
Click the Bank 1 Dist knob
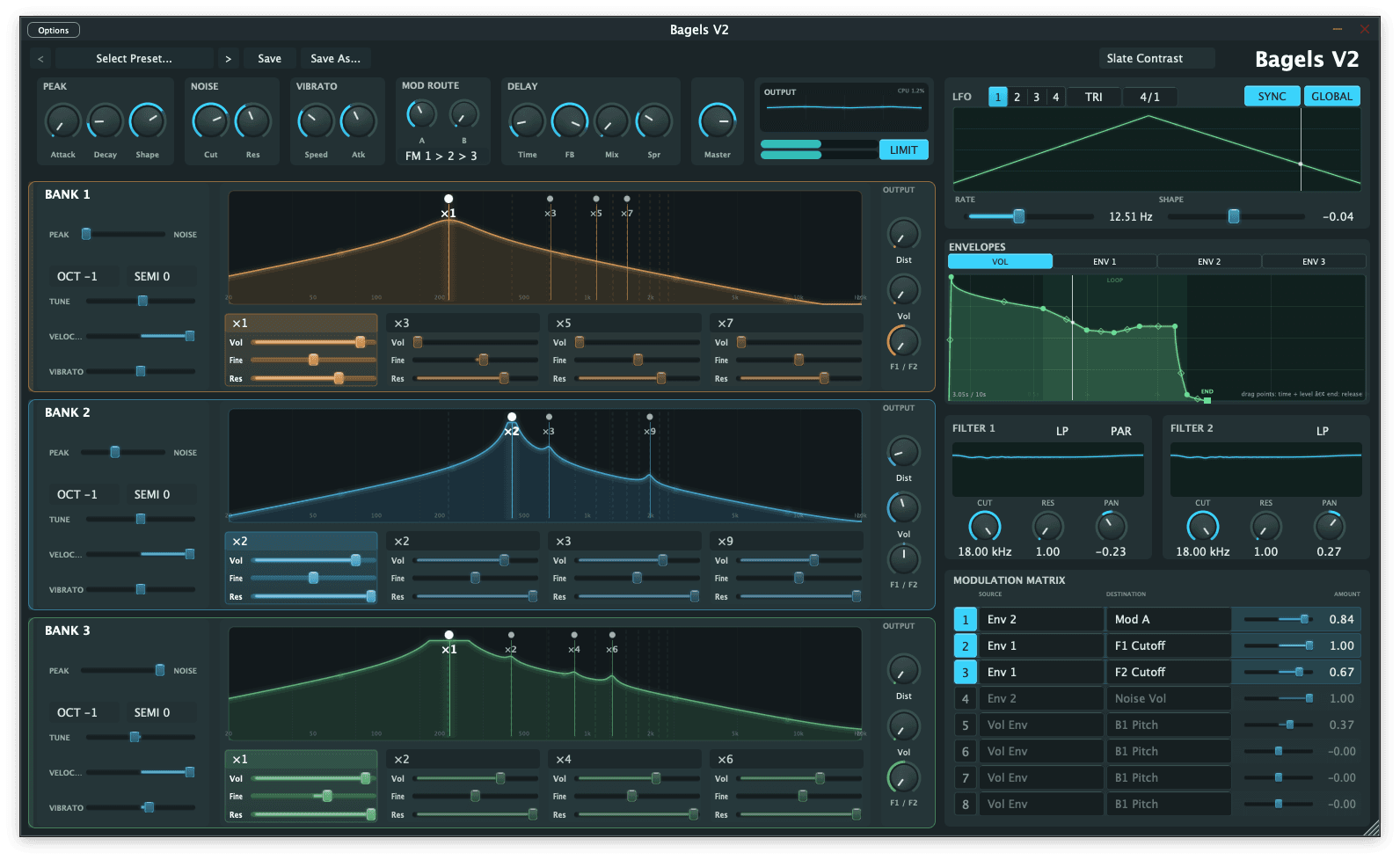click(x=903, y=234)
